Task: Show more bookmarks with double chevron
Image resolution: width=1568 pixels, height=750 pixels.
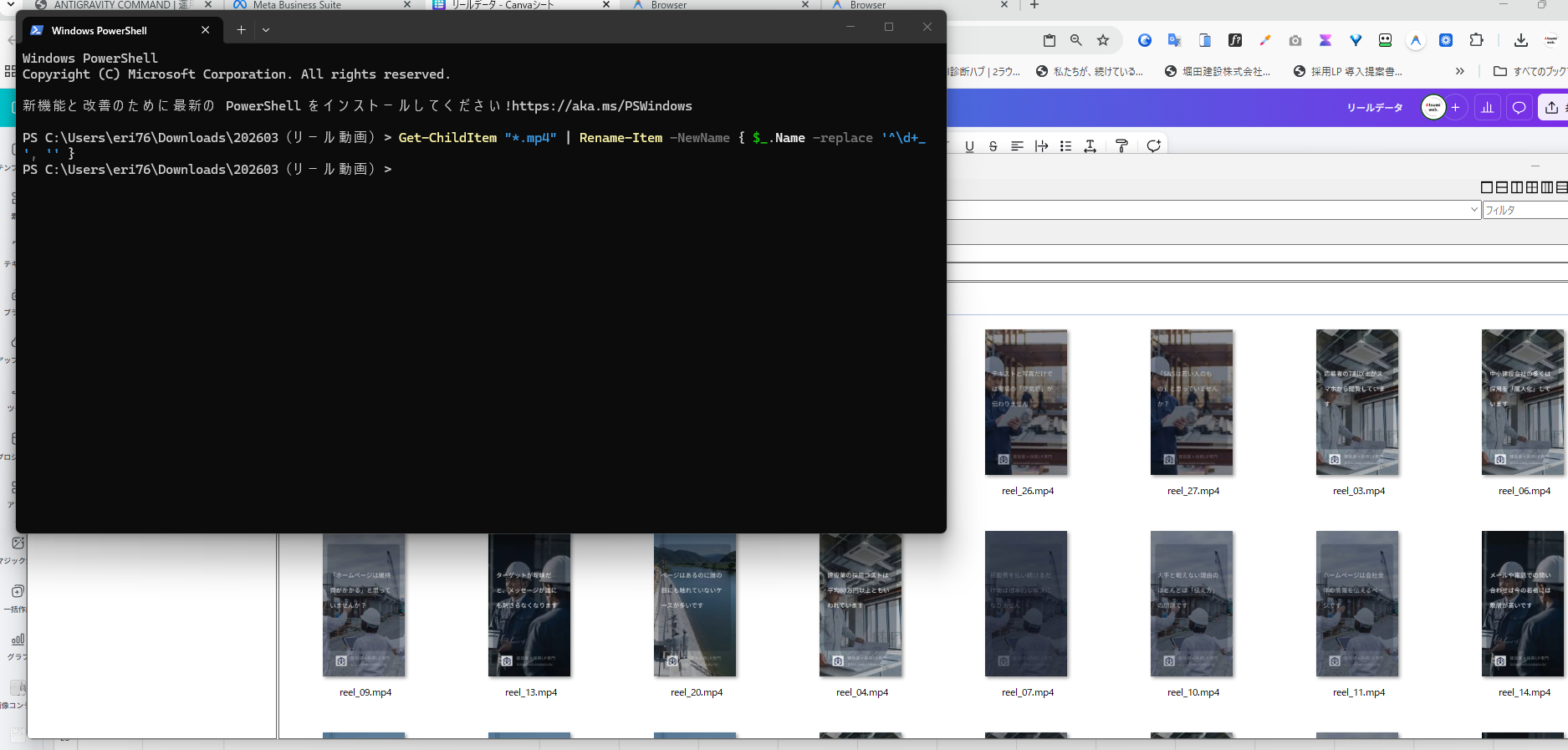Action: (1459, 72)
